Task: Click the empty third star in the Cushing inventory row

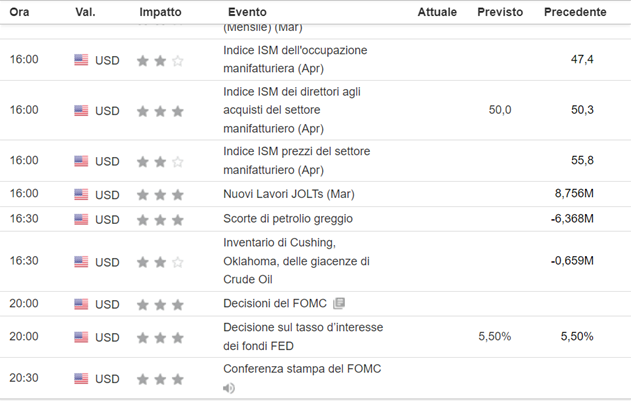Action: [x=177, y=263]
